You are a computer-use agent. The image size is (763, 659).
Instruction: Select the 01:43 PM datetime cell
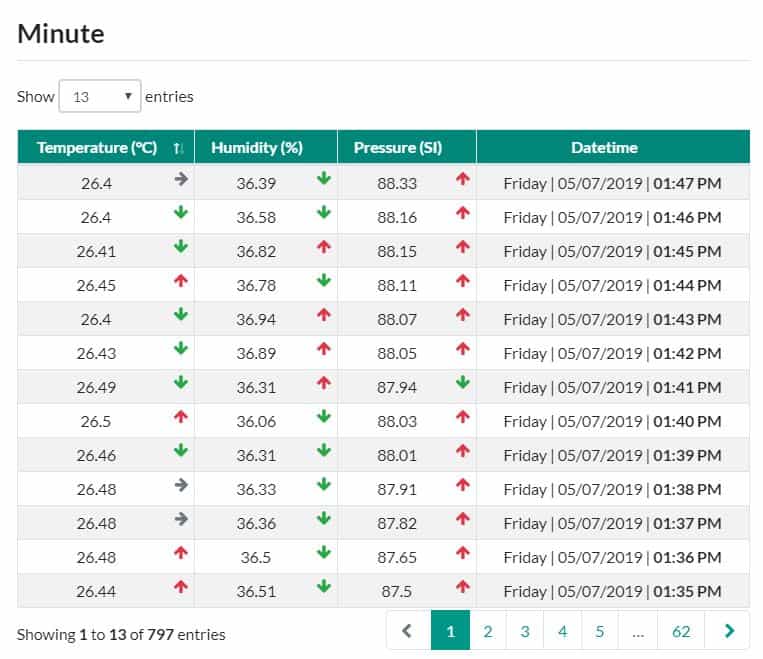point(613,319)
